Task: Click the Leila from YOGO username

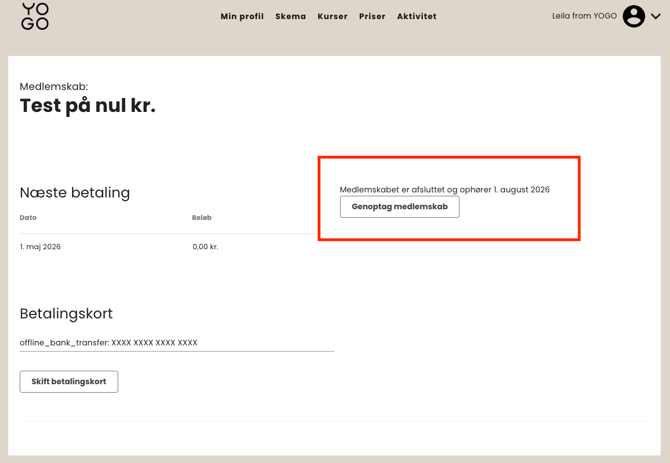Action: tap(584, 16)
